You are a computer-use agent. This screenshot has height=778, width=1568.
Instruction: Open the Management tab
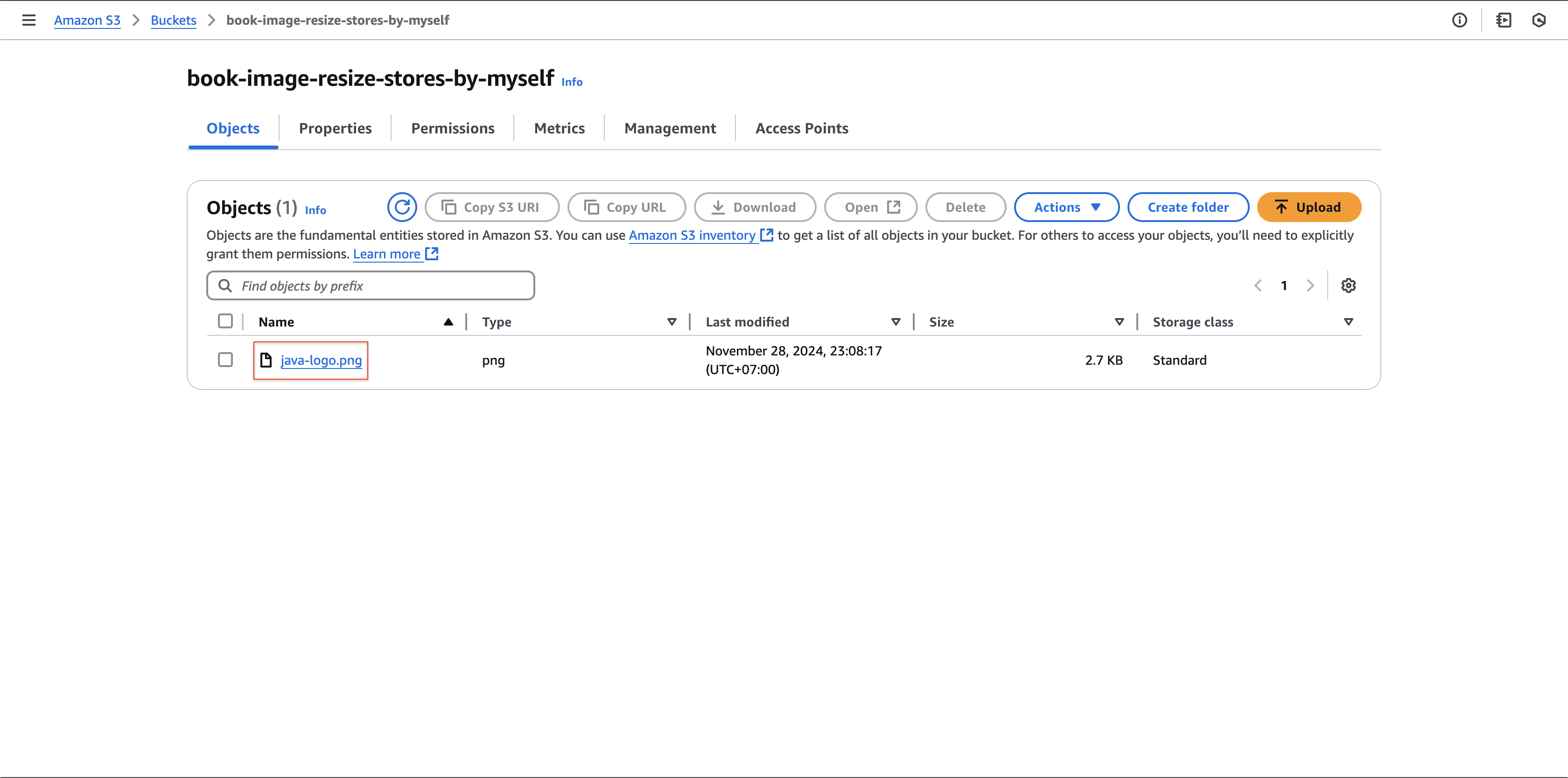pos(670,128)
